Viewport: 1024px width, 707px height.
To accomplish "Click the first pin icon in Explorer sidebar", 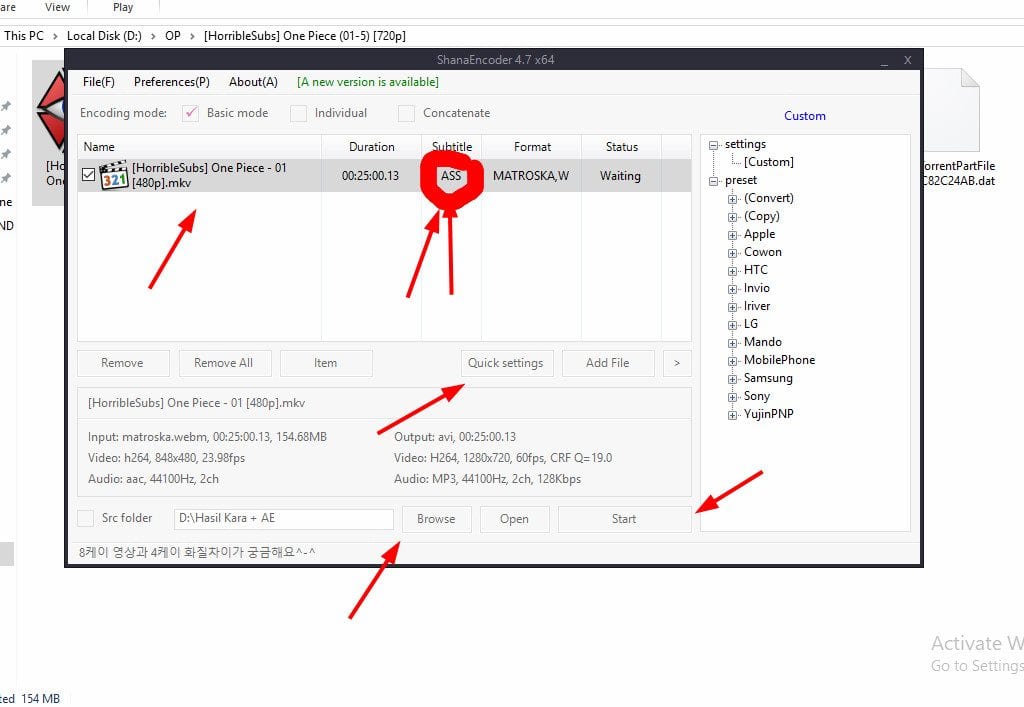I will 6,106.
